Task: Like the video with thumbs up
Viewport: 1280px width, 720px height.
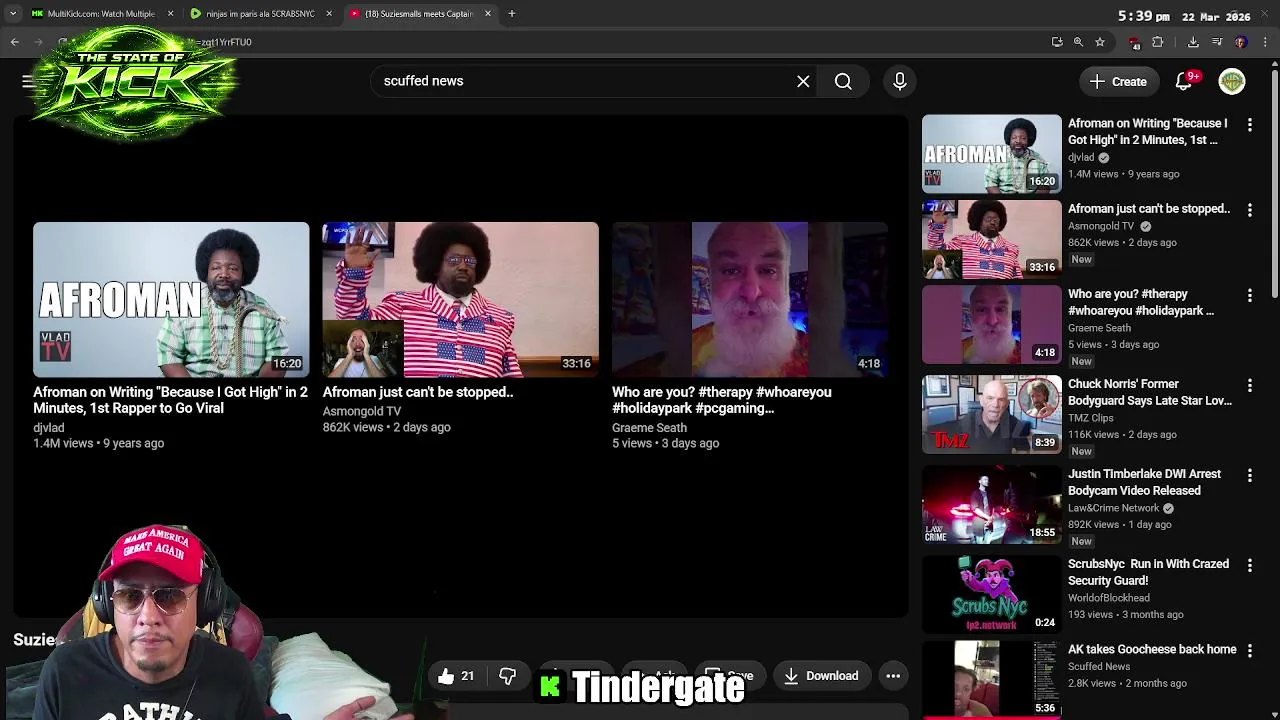Action: (x=455, y=676)
